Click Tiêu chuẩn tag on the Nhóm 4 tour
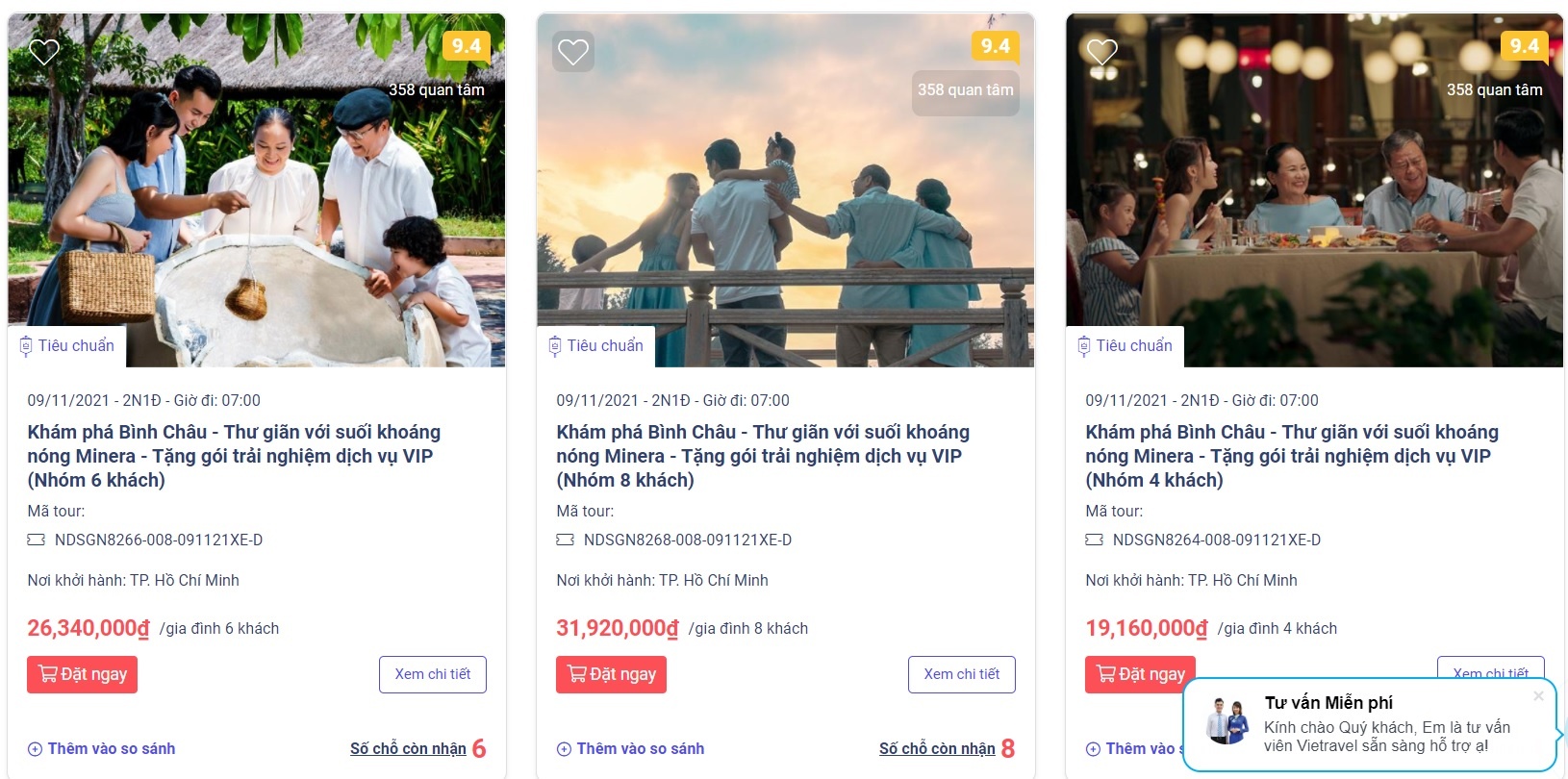 tap(1125, 346)
